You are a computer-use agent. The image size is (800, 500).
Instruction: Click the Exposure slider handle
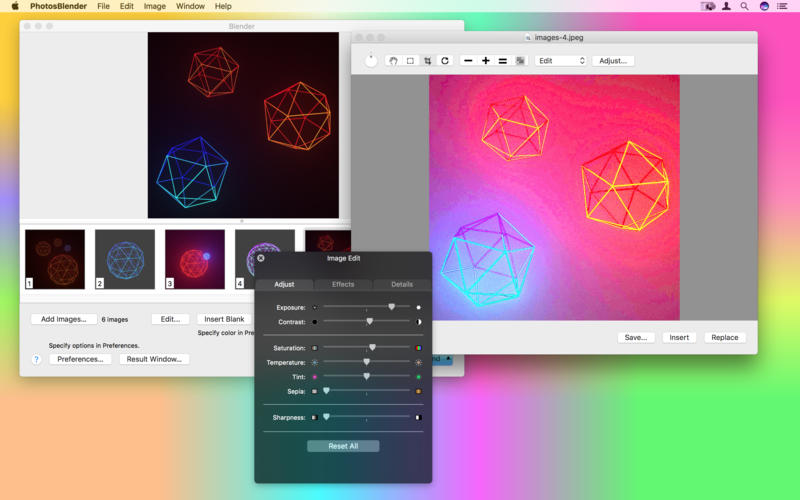391,307
